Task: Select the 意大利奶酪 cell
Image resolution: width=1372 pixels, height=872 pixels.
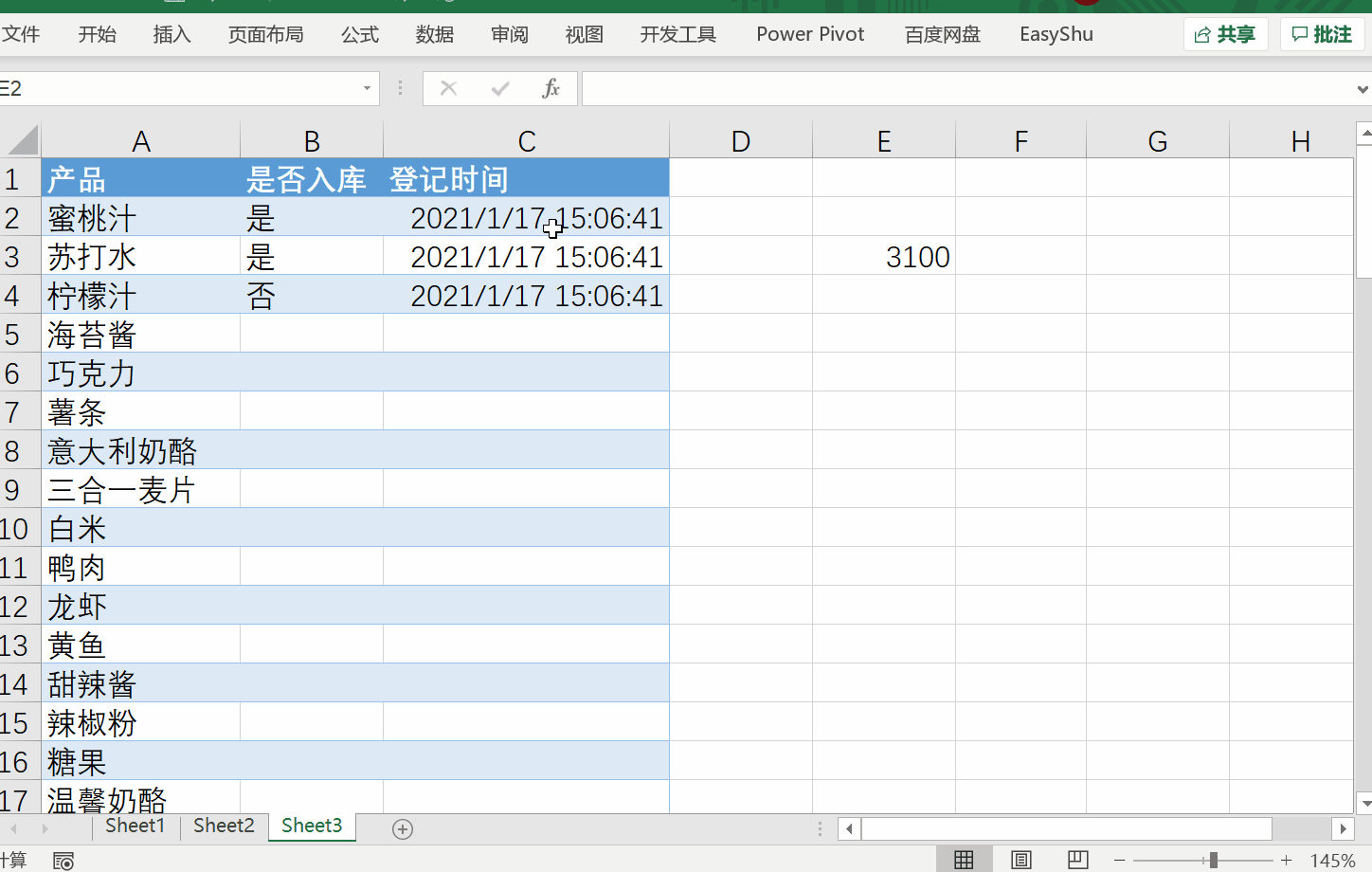Action: 140,451
